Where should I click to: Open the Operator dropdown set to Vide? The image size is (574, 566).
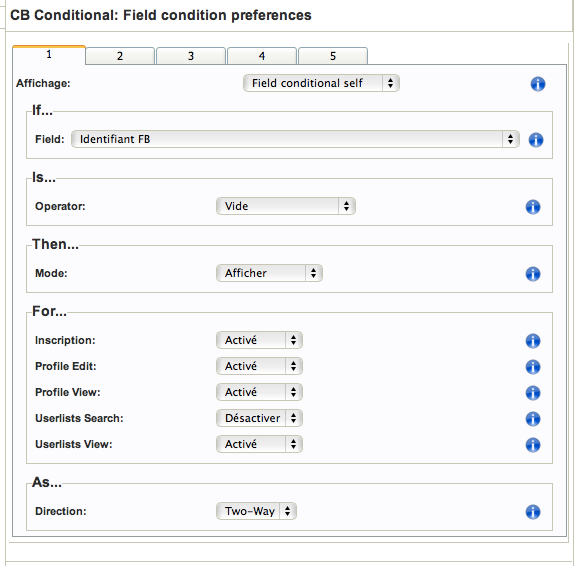[x=286, y=206]
